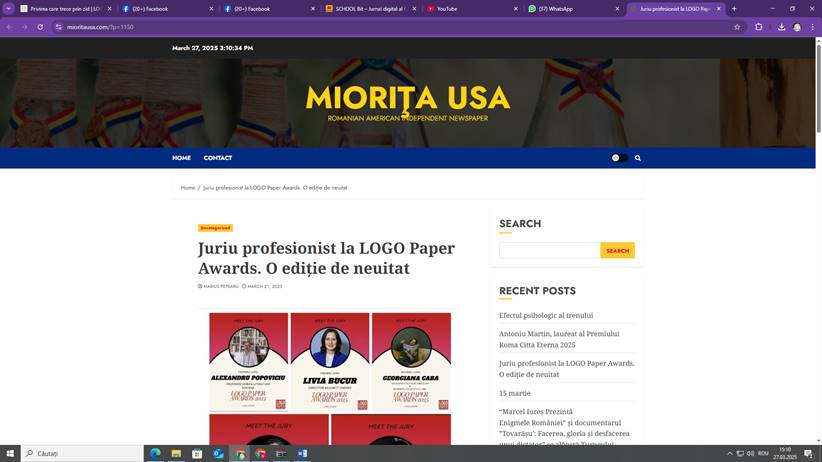Open the Chrome three-dot menu
Image resolution: width=822 pixels, height=462 pixels.
pos(813,27)
